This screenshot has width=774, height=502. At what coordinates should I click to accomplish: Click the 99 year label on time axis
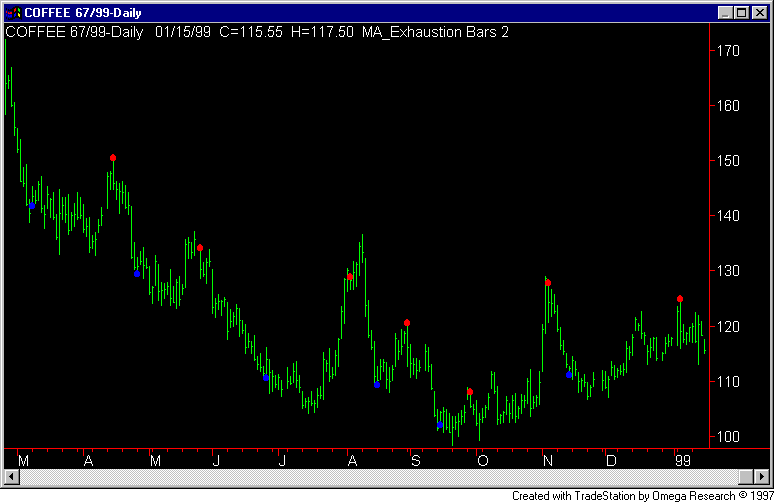(x=683, y=461)
